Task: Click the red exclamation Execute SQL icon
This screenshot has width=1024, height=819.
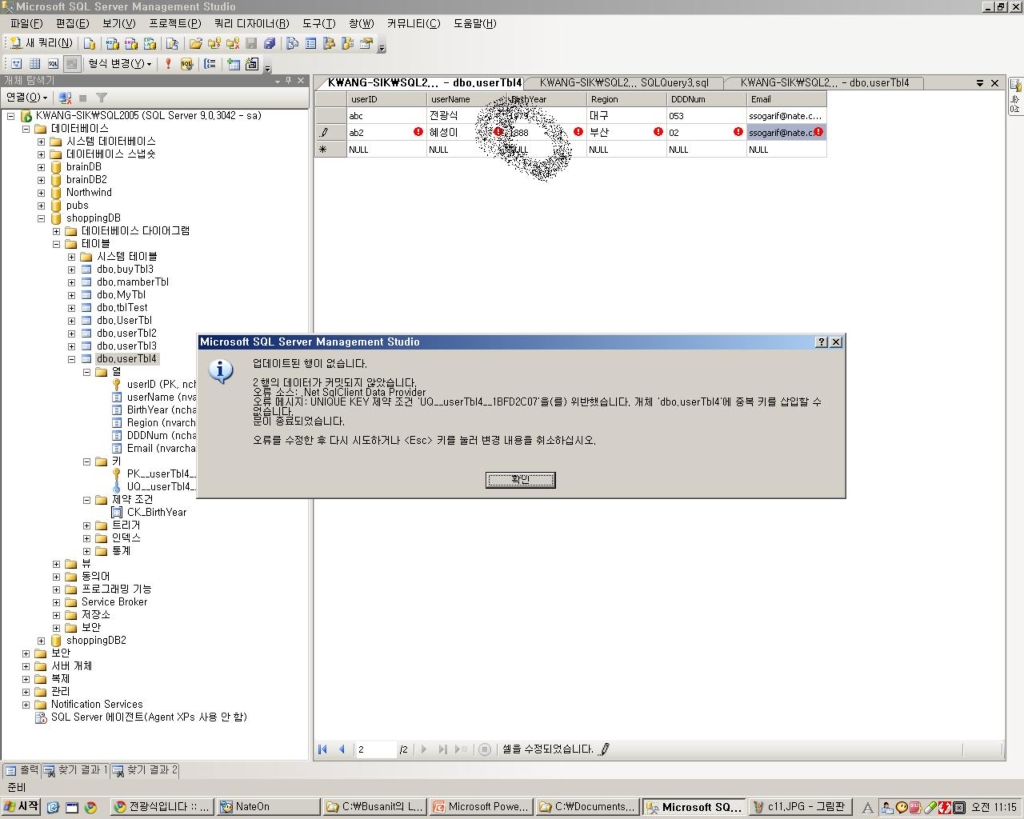Action: coord(168,64)
